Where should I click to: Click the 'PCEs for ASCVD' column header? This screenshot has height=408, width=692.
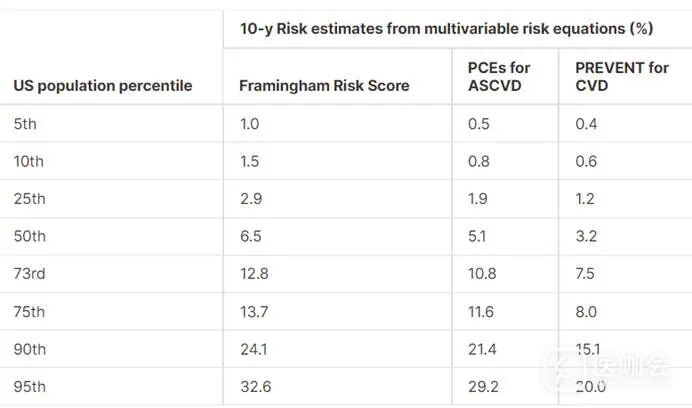coord(499,76)
